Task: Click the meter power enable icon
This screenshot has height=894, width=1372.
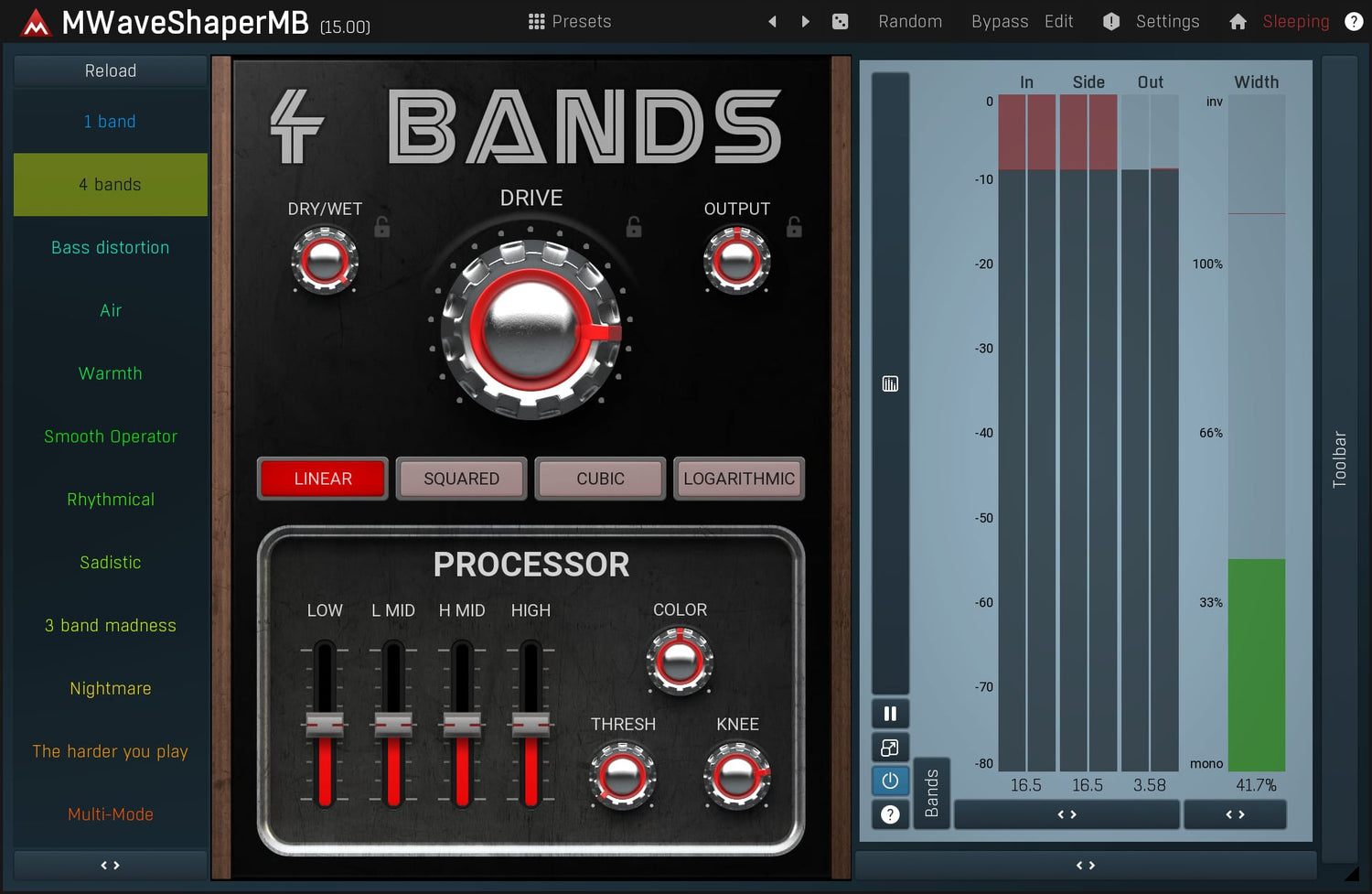Action: click(x=890, y=781)
